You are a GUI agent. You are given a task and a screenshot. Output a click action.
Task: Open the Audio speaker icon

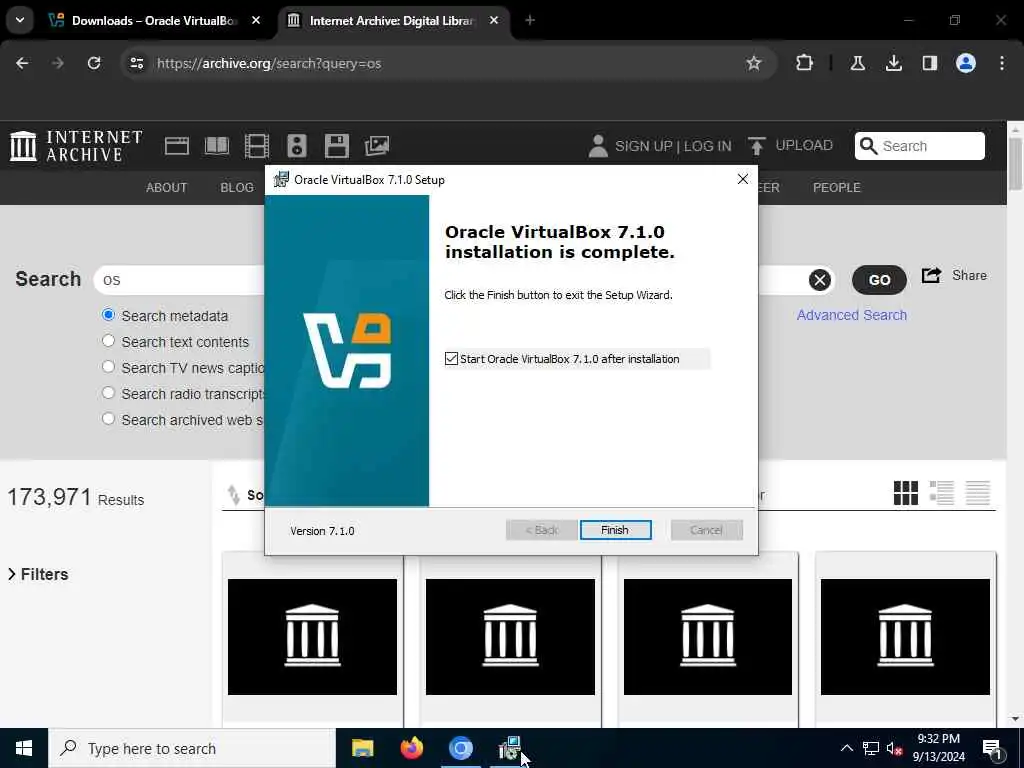pos(296,146)
